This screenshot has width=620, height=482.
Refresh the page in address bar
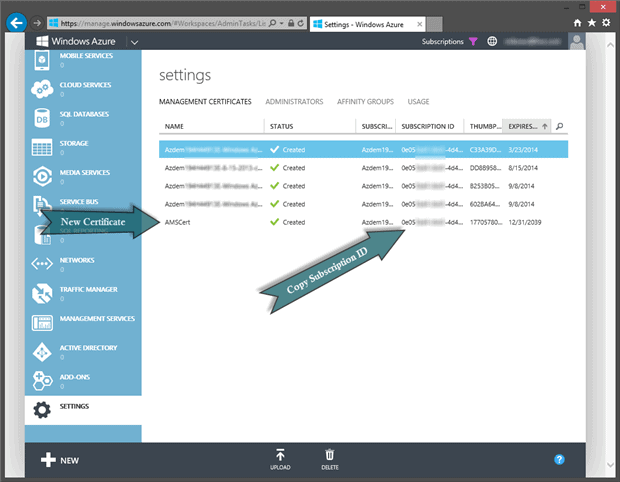tap(301, 23)
